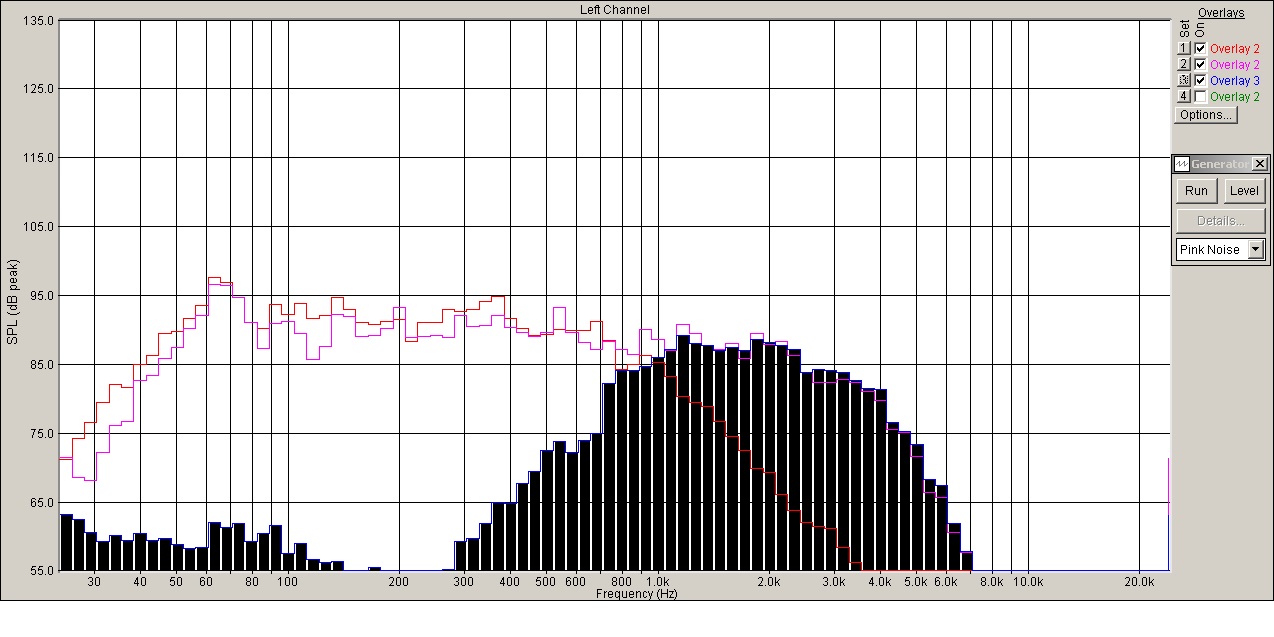
Task: Click the 20.0k frequency axis tick
Action: point(1140,582)
